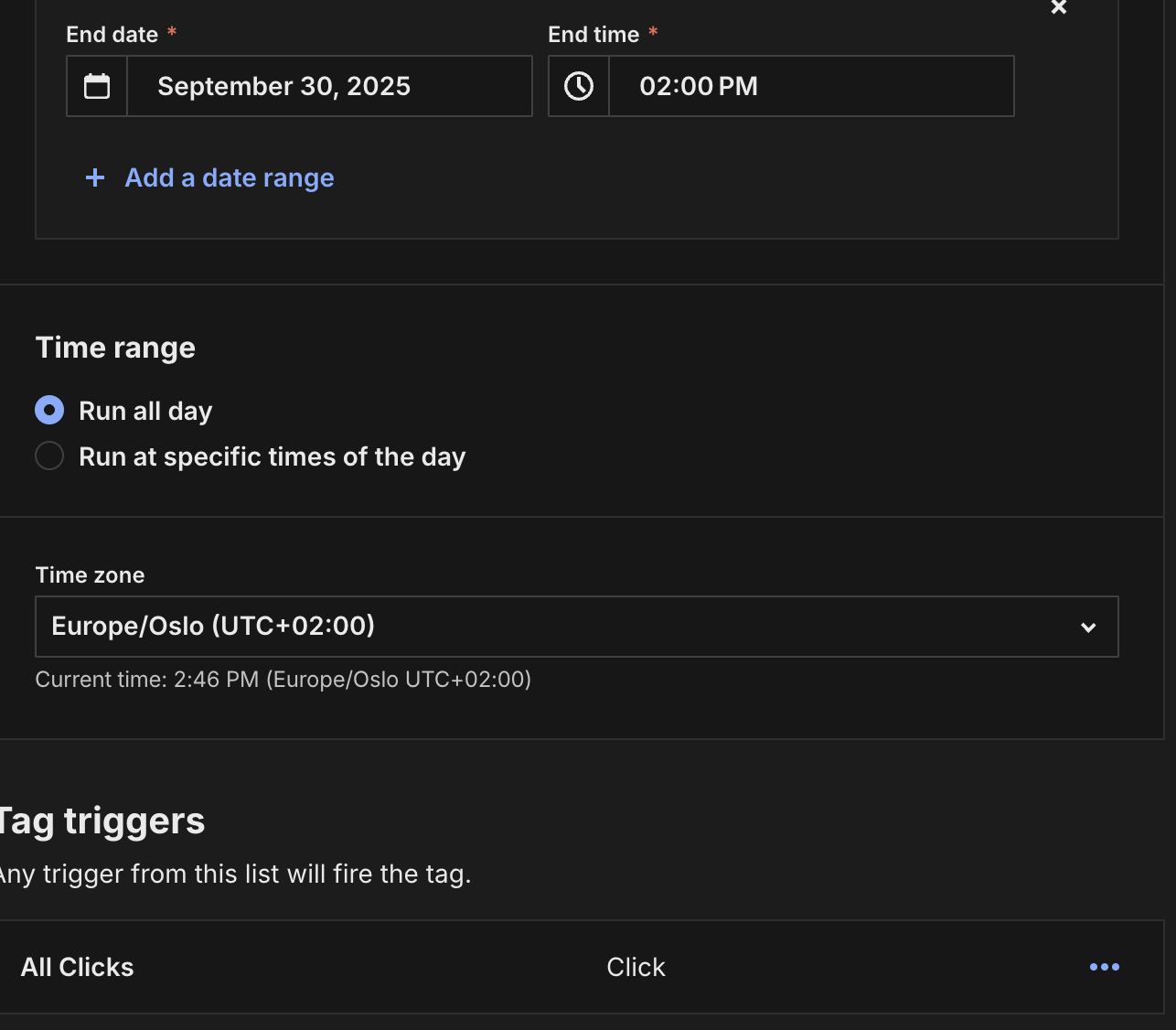Select the Run all day radio button

click(49, 410)
